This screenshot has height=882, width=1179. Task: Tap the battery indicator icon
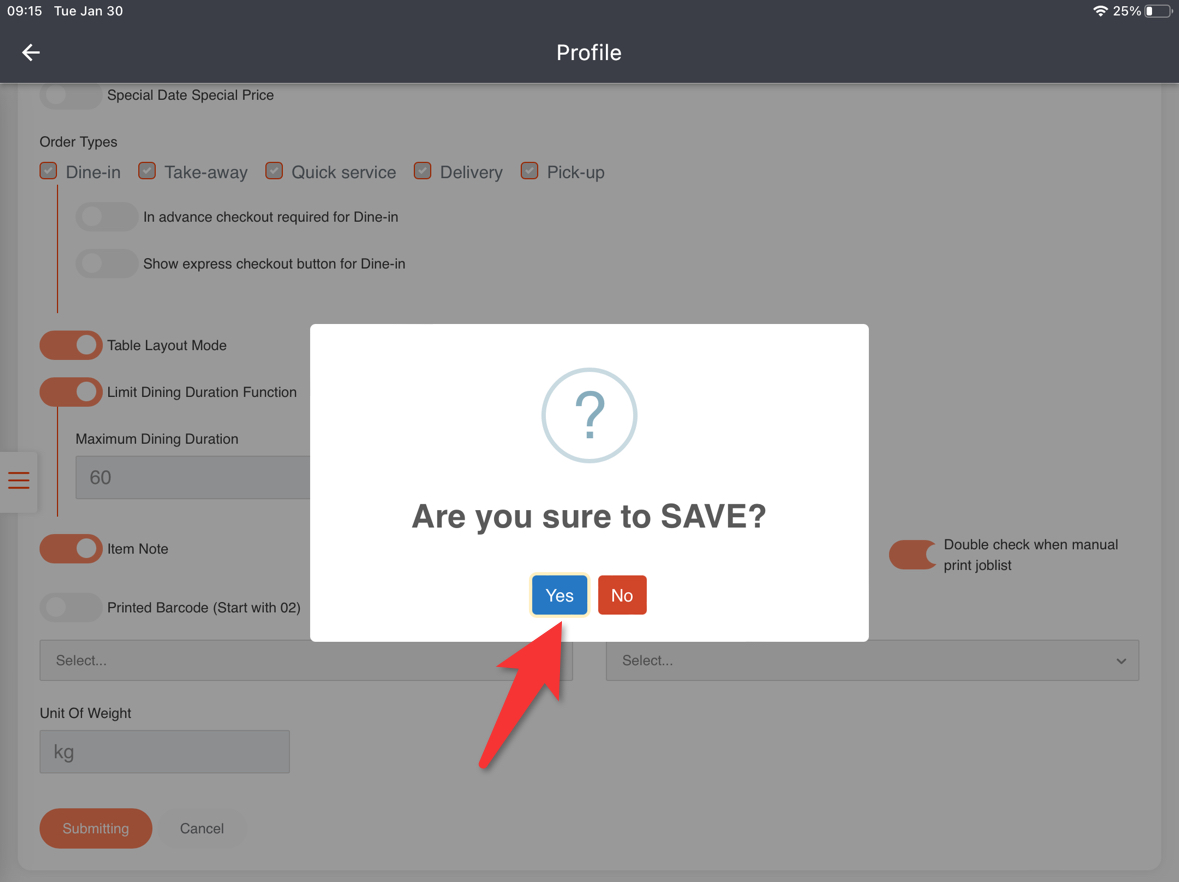coord(1159,11)
